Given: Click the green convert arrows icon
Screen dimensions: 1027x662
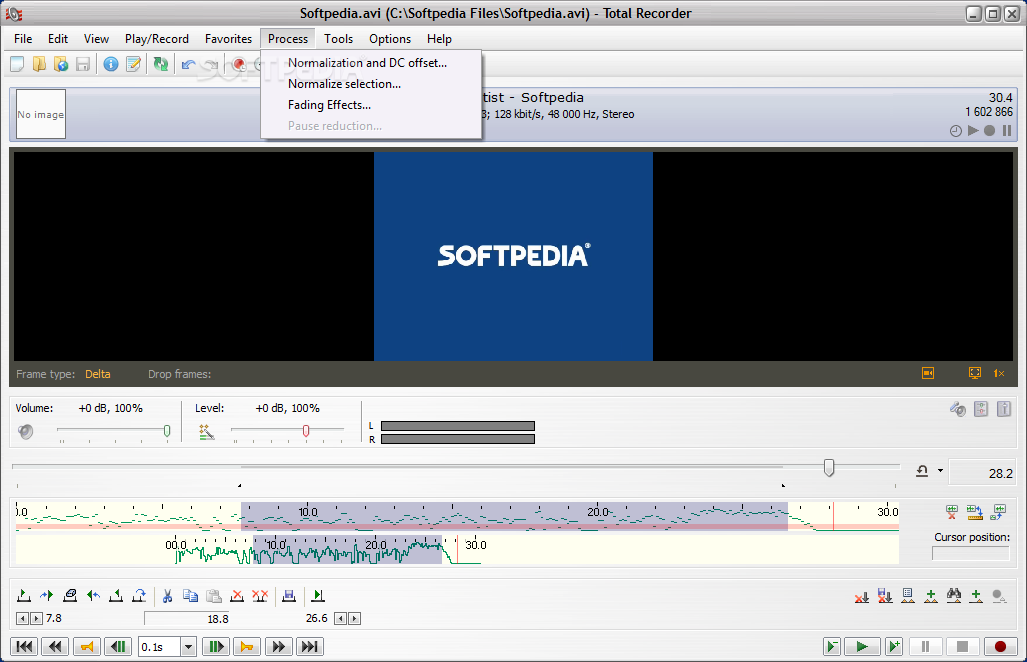Looking at the screenshot, I should pos(160,64).
